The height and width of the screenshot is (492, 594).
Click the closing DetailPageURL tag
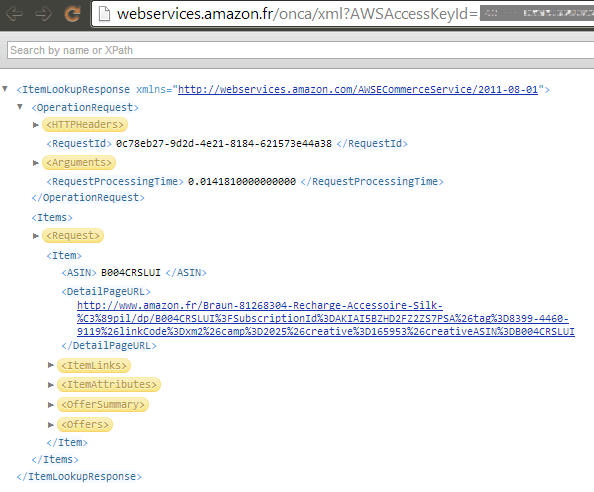point(109,345)
